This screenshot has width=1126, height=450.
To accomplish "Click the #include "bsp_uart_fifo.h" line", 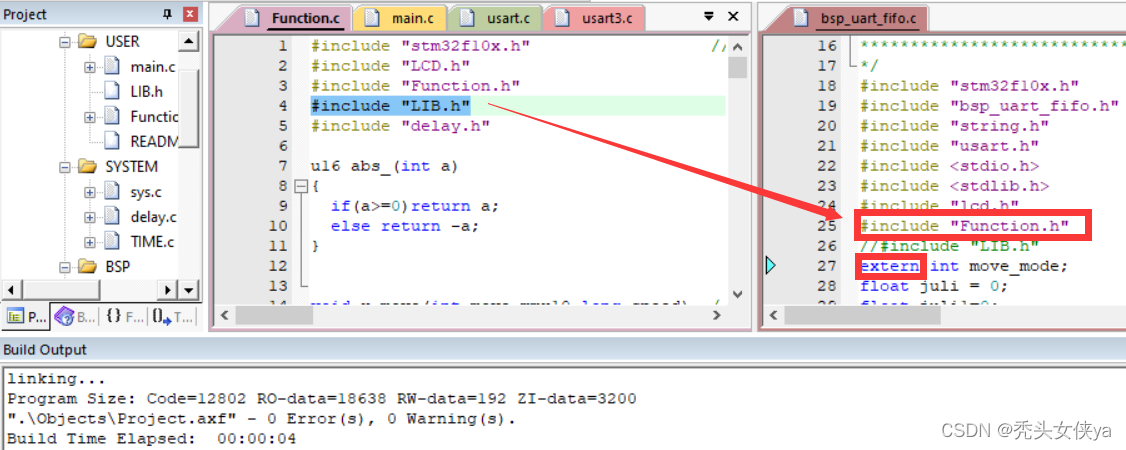I will coord(990,106).
